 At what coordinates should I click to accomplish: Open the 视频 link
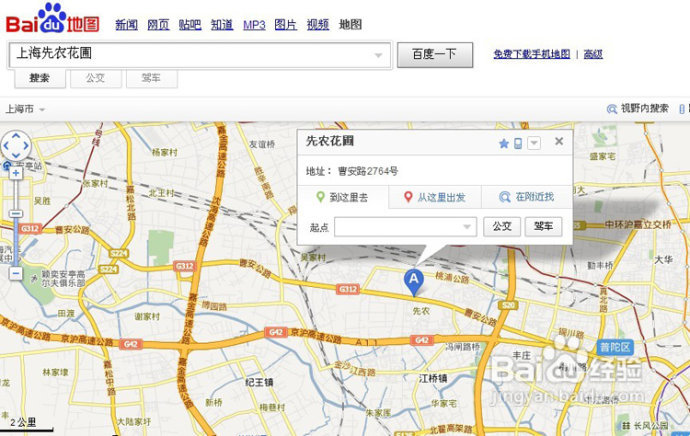click(x=318, y=25)
